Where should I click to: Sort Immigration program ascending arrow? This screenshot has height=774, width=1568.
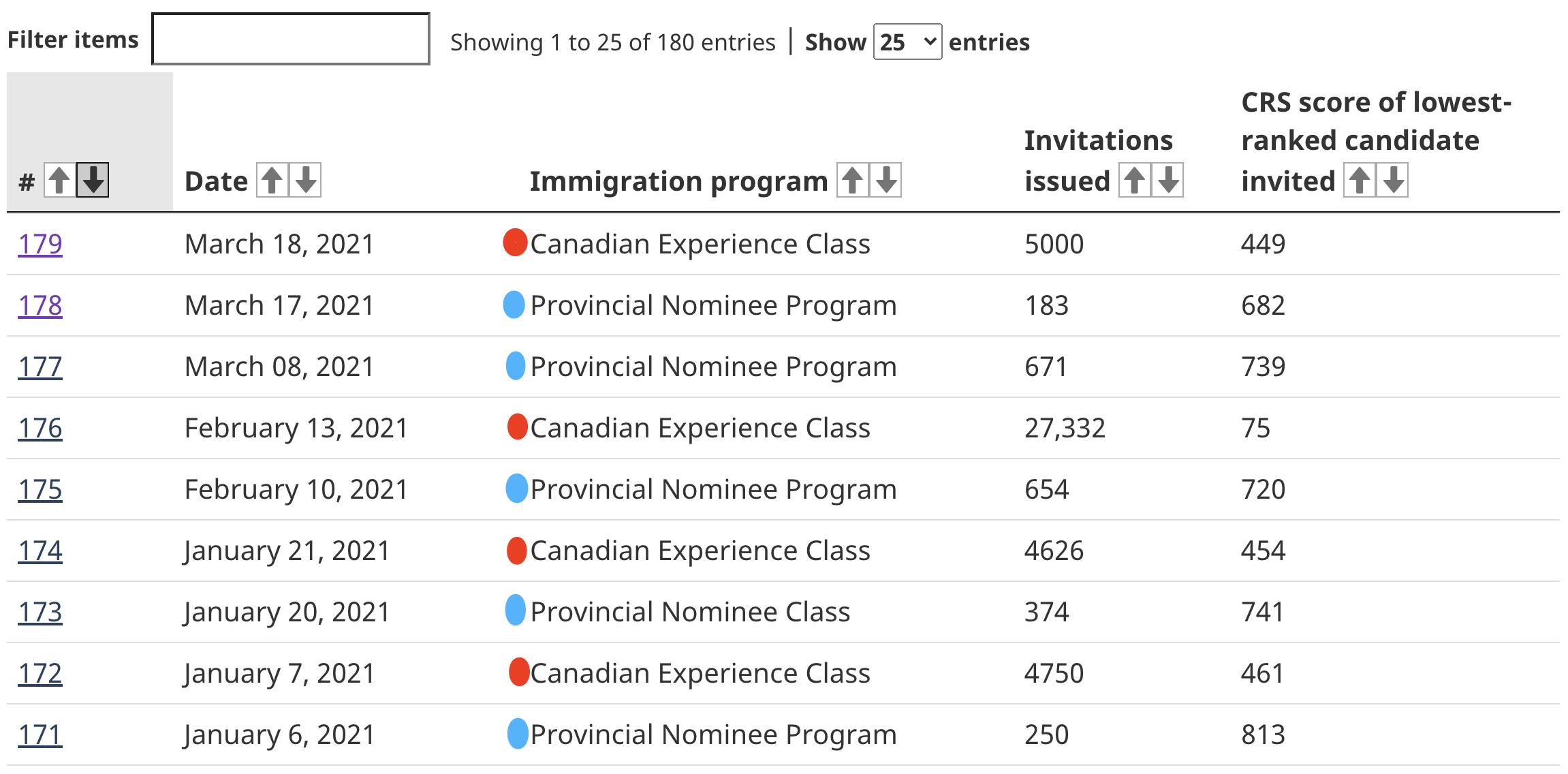point(852,181)
